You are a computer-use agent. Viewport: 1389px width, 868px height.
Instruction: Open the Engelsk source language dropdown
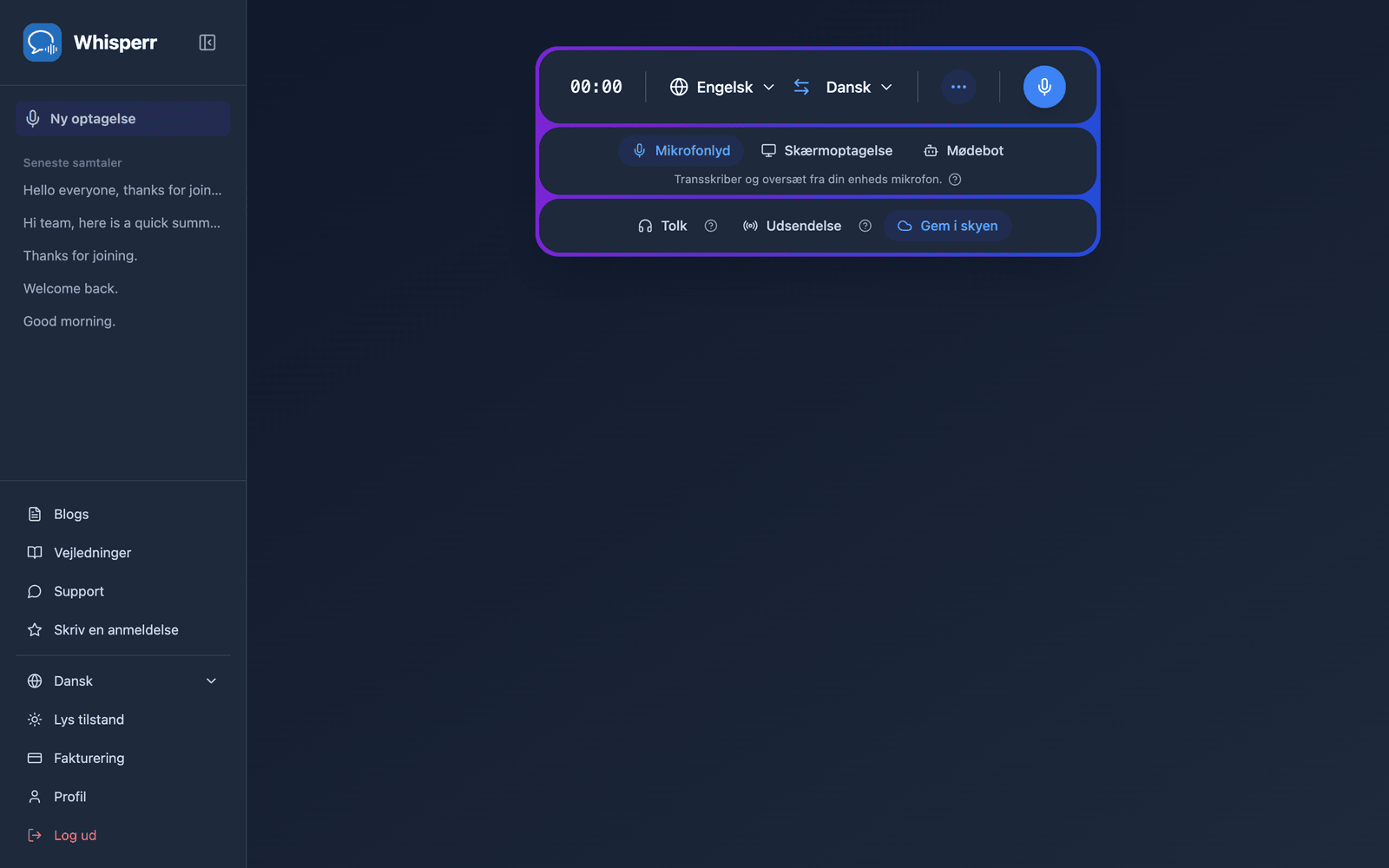click(722, 87)
